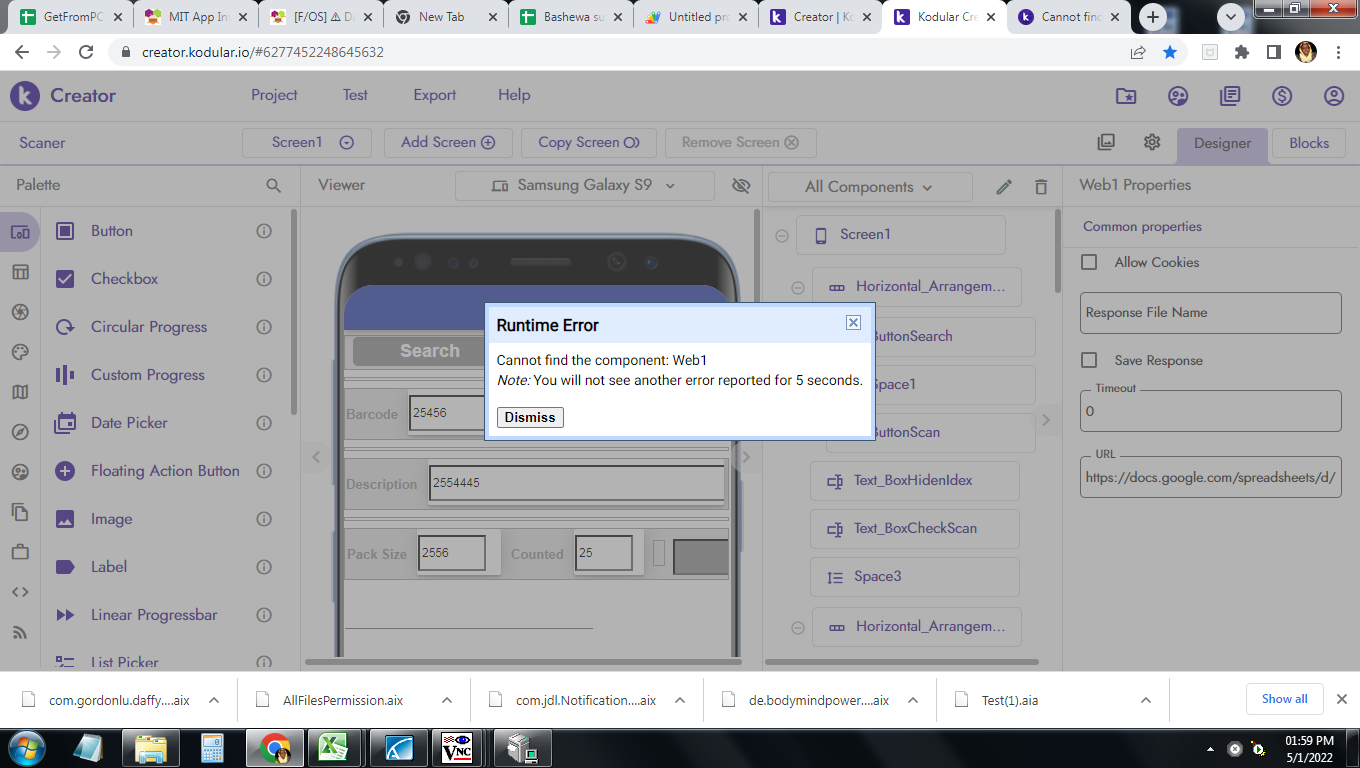Collapse the Screen1 tree node
This screenshot has height=768, width=1360.
[x=782, y=235]
